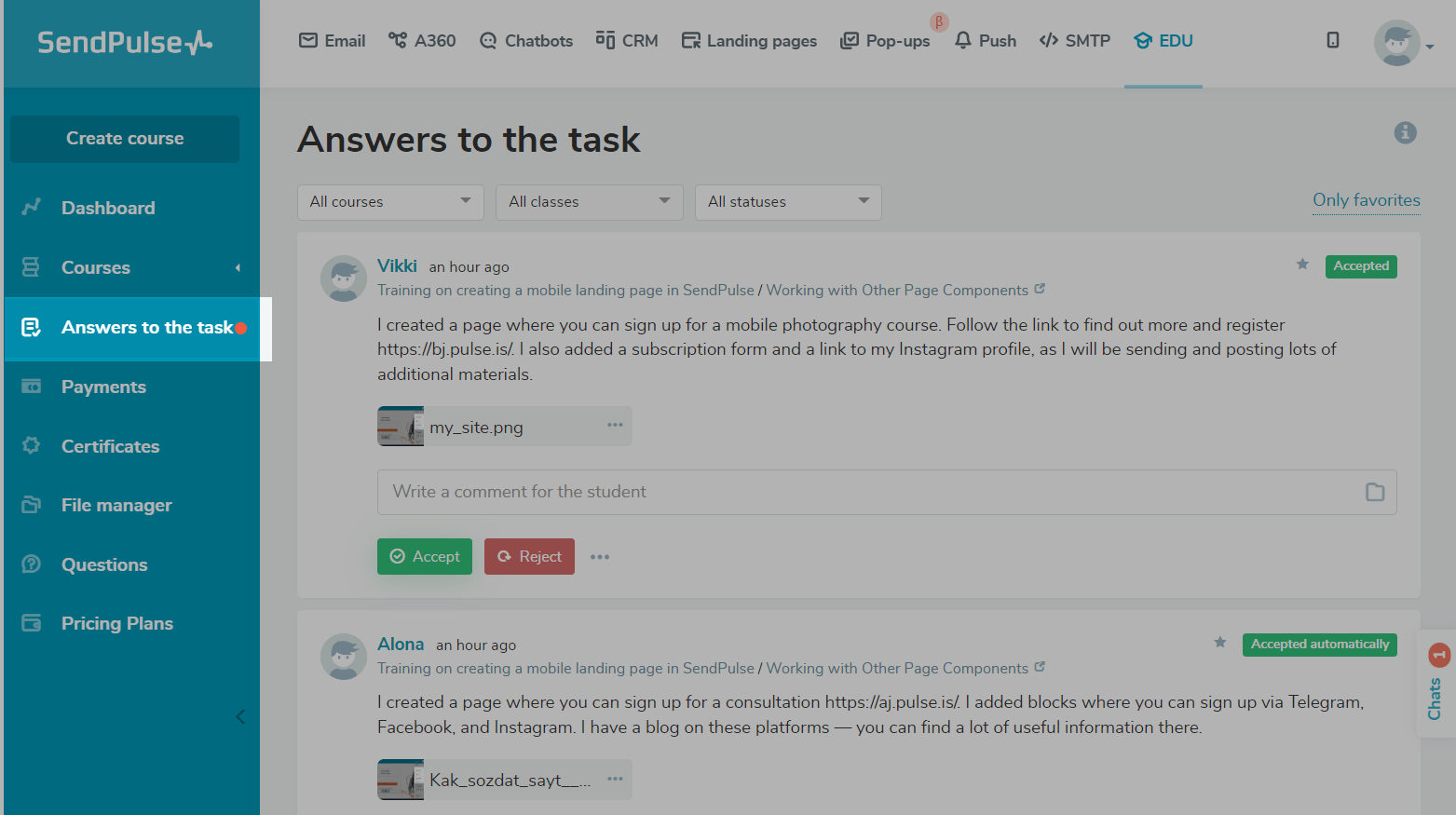Click the info icon beside page title
The width and height of the screenshot is (1456, 815).
pos(1405,133)
